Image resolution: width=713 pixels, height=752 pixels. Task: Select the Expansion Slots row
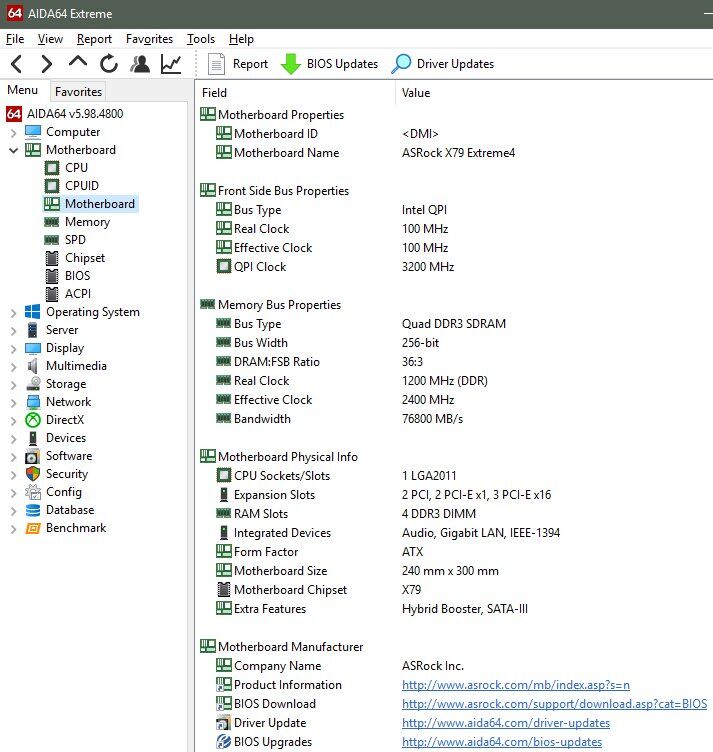454,494
